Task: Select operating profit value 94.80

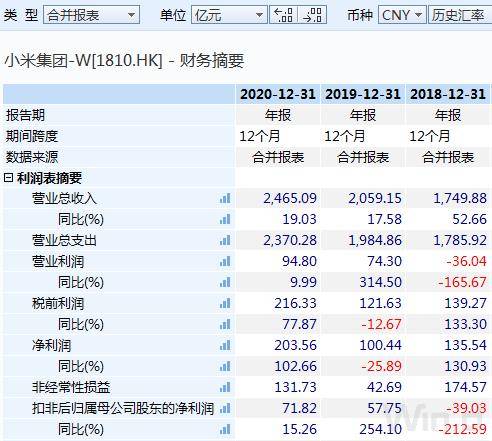Action: (299, 261)
